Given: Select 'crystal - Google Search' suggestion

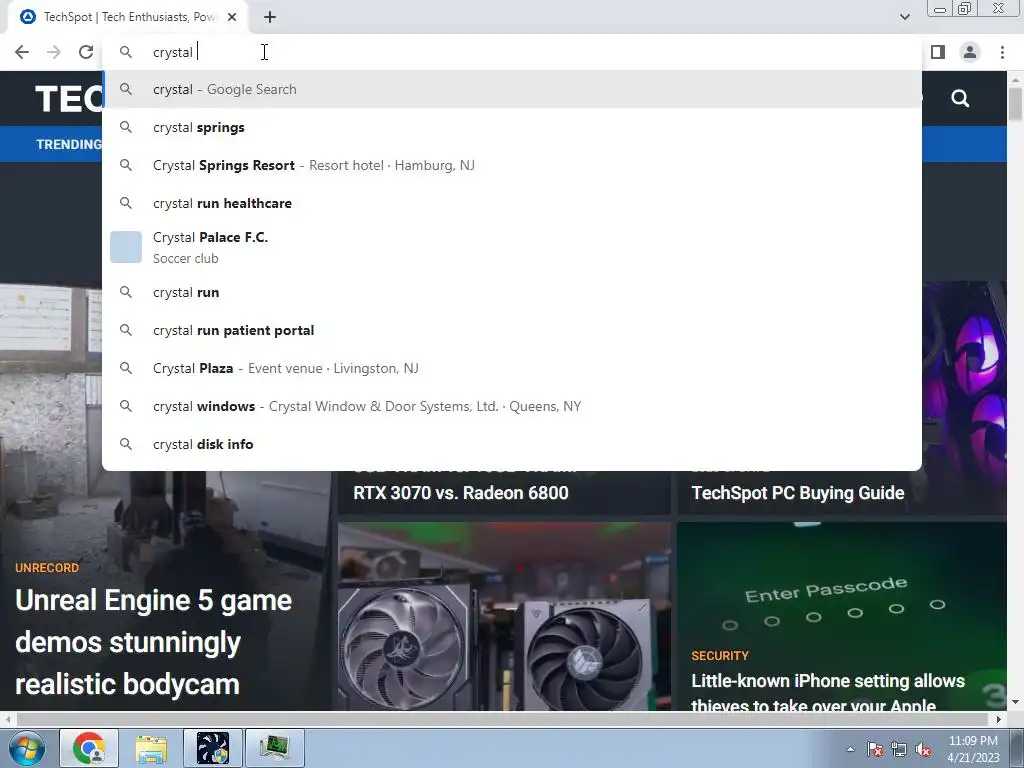Looking at the screenshot, I should pos(512,89).
